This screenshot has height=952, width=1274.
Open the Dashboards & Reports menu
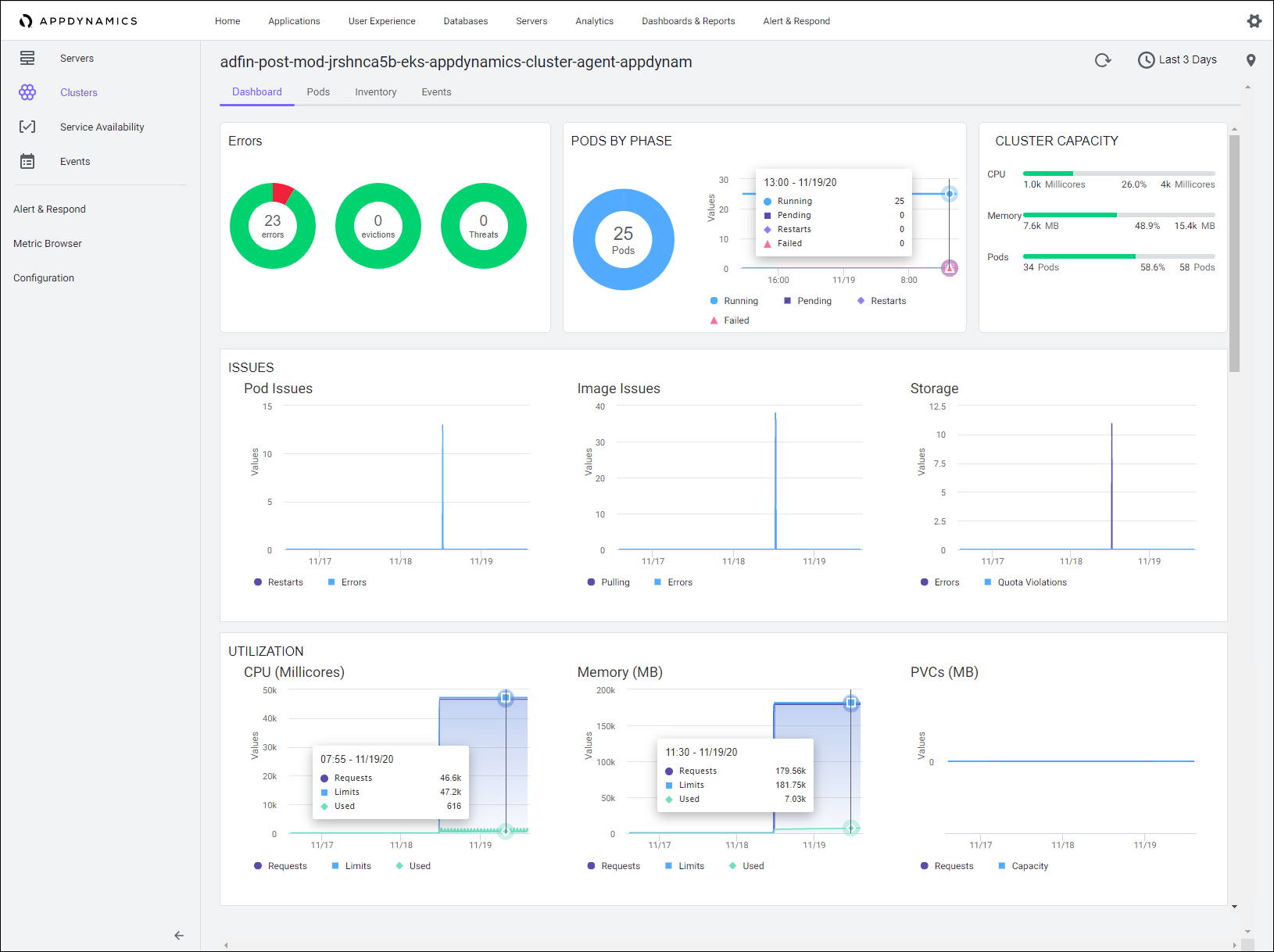tap(688, 21)
